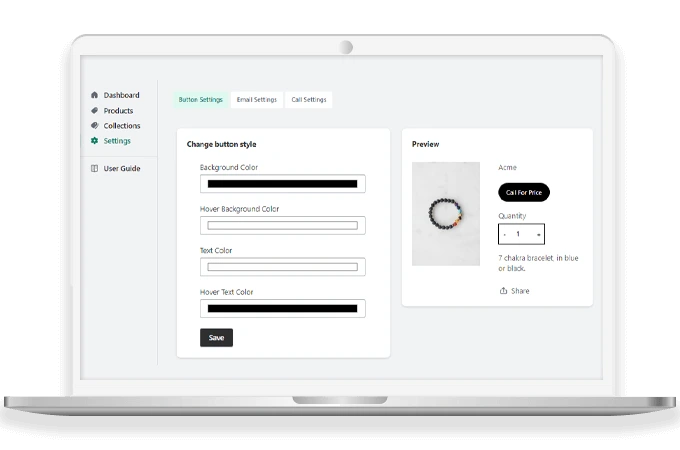Click the Call For Price button
This screenshot has width=680, height=450.
[x=524, y=192]
